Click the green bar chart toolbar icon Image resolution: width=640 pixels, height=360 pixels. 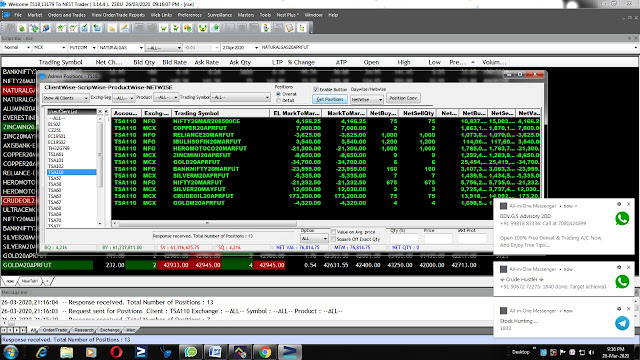tap(302, 28)
